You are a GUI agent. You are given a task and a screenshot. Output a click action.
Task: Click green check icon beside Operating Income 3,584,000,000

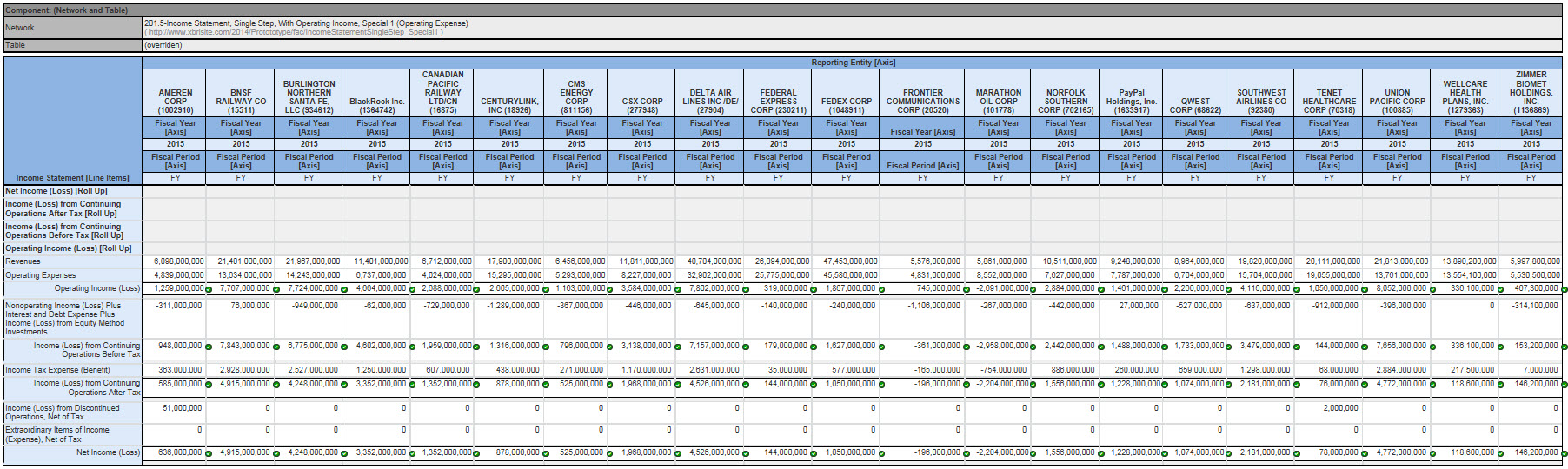(x=678, y=289)
